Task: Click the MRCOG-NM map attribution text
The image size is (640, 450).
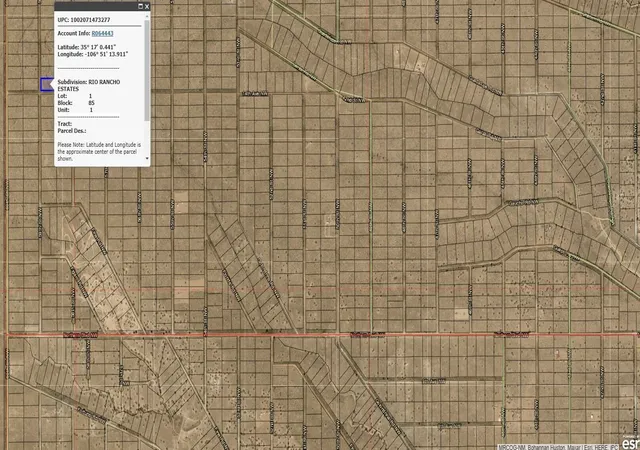Action: point(558,447)
